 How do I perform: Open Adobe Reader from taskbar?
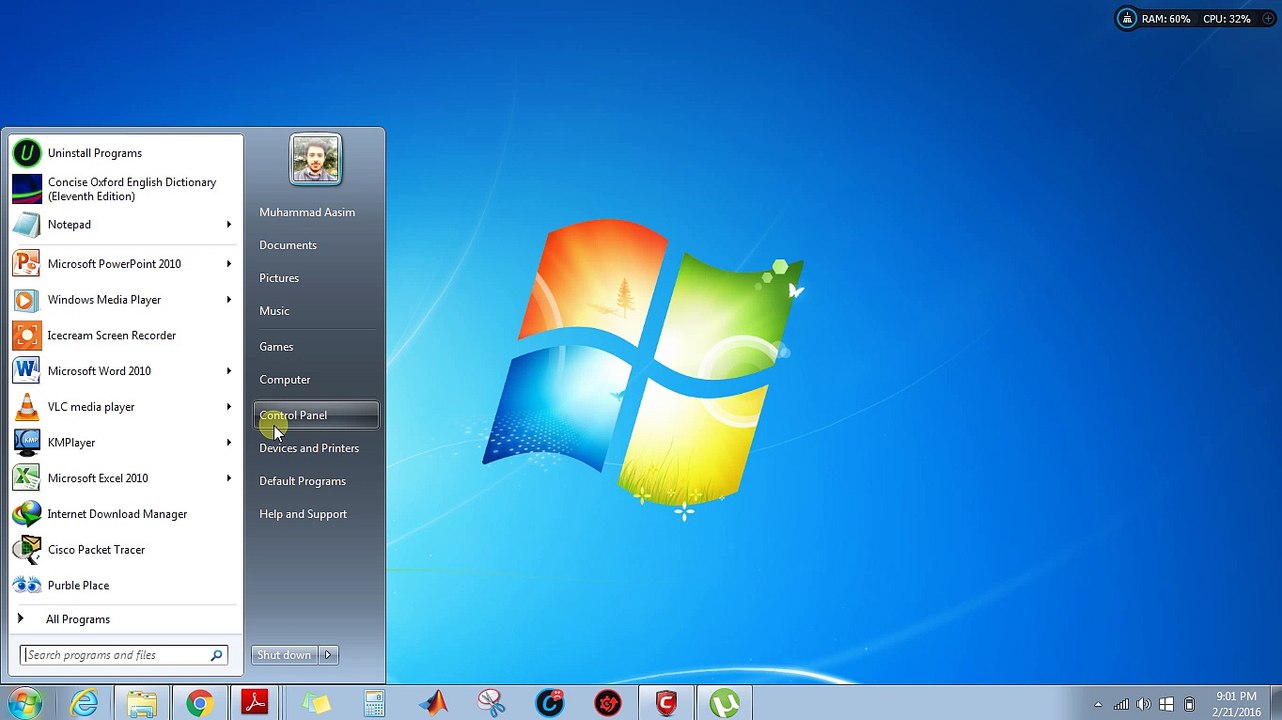coord(256,704)
